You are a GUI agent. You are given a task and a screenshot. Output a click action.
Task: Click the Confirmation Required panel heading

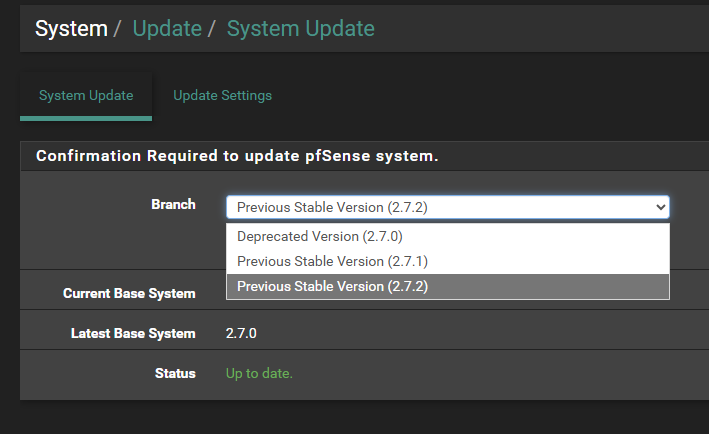(x=237, y=156)
